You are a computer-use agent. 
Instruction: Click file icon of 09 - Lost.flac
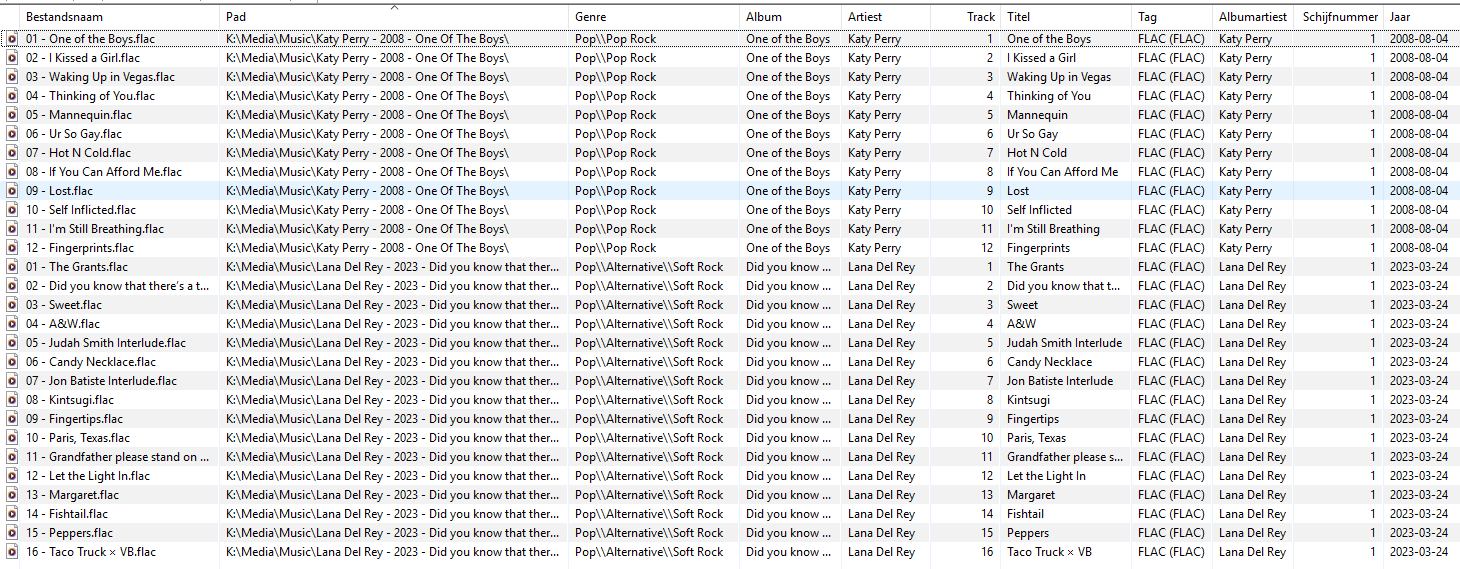click(x=12, y=191)
